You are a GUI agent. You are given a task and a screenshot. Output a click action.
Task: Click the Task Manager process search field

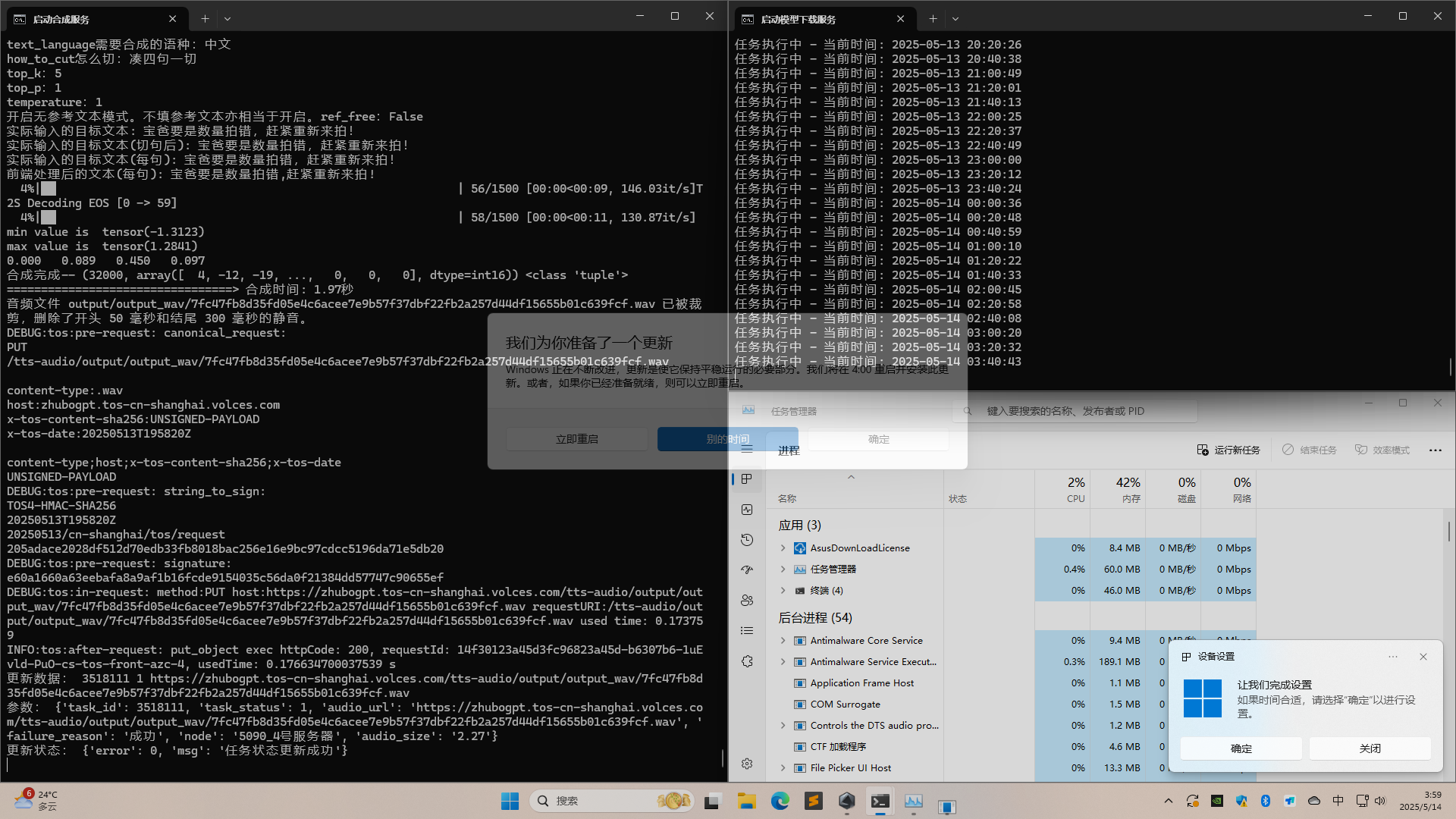point(1077,411)
